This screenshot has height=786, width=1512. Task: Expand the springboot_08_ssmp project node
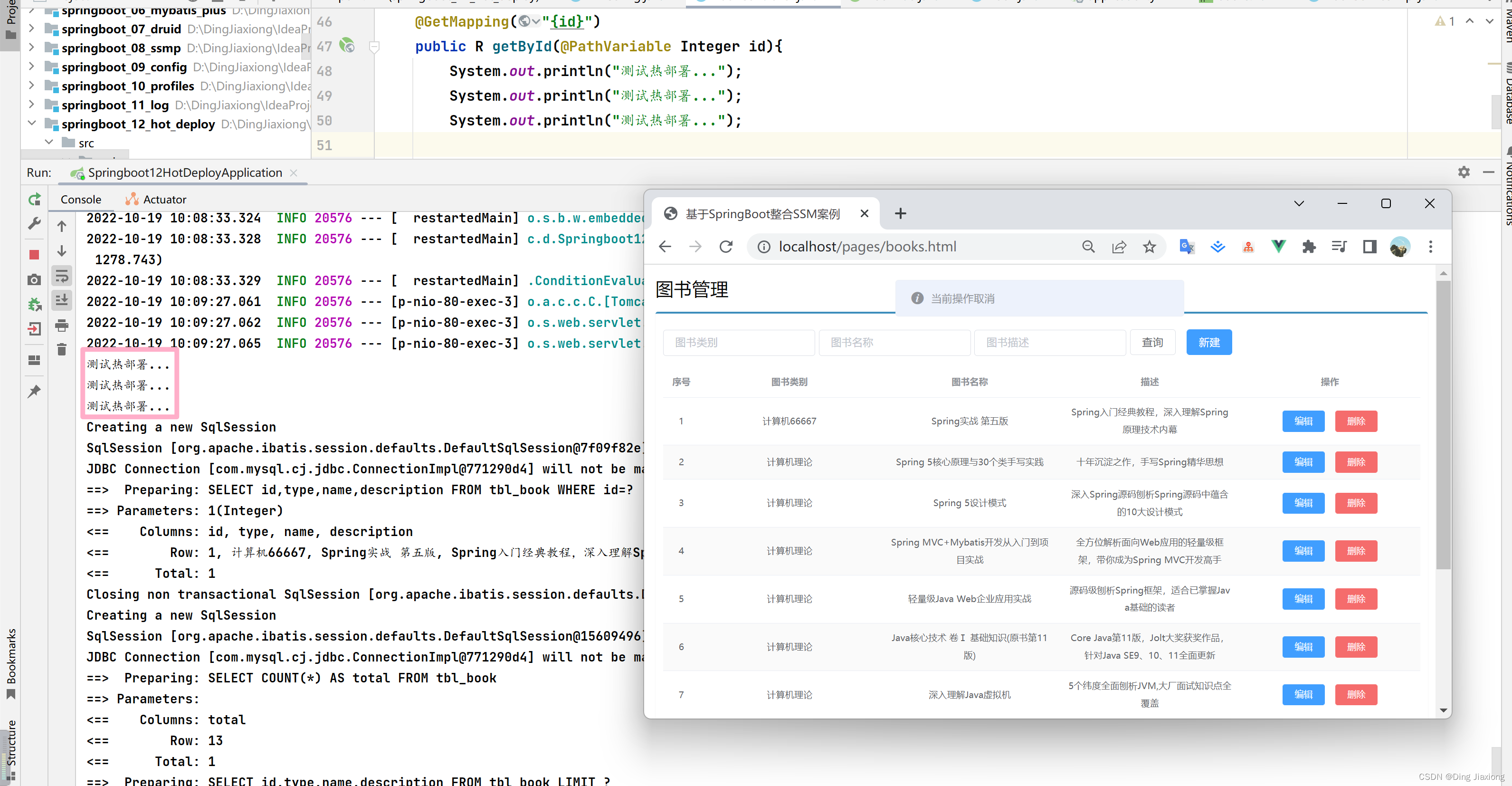(32, 48)
